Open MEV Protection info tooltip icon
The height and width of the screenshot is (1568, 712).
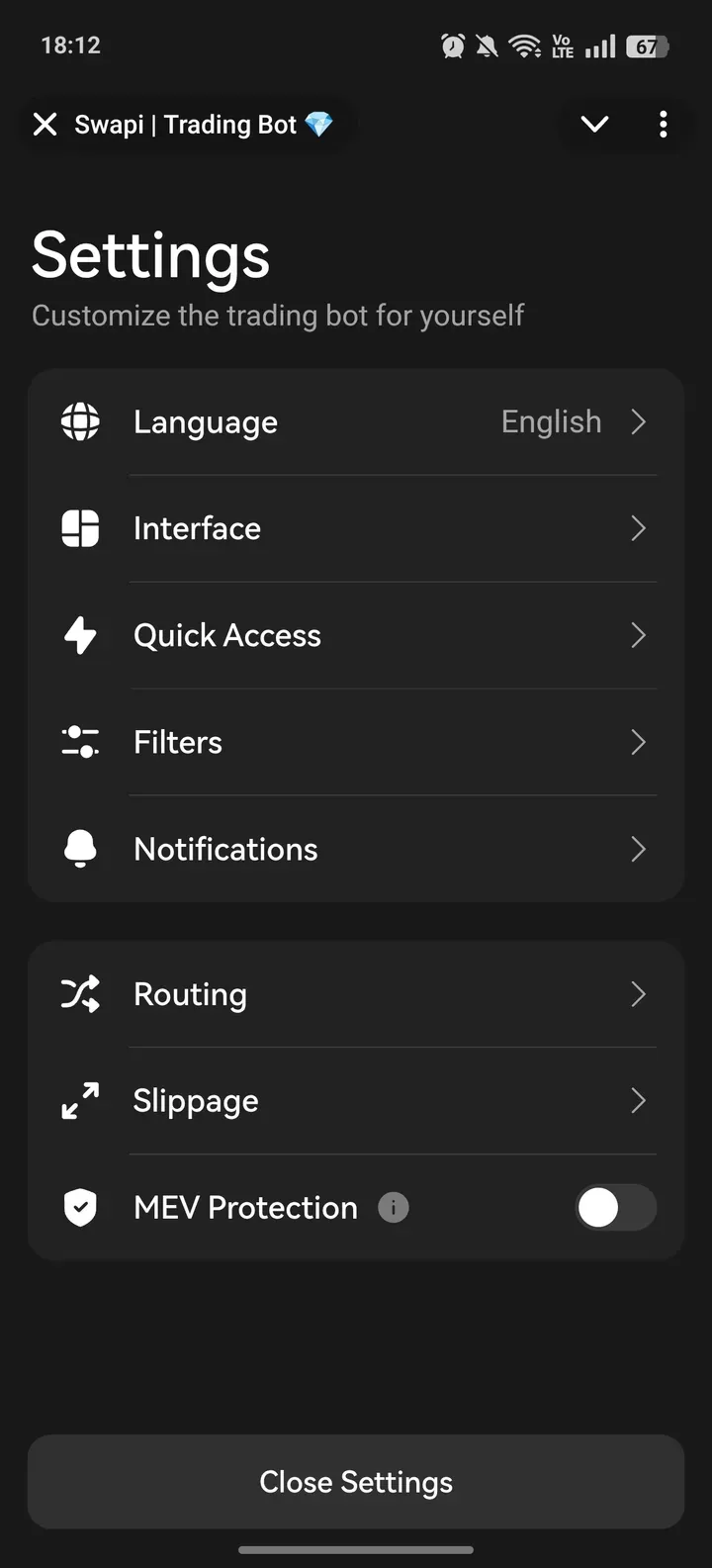pos(394,1208)
